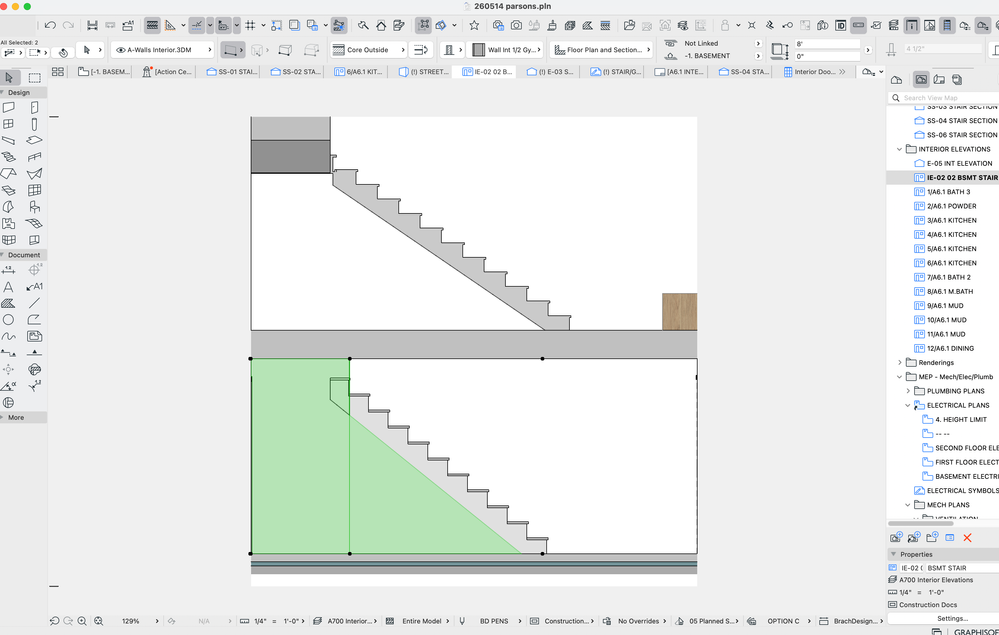Screen dimensions: 999x635
Task: Select the Roof tool
Action: 9,173
